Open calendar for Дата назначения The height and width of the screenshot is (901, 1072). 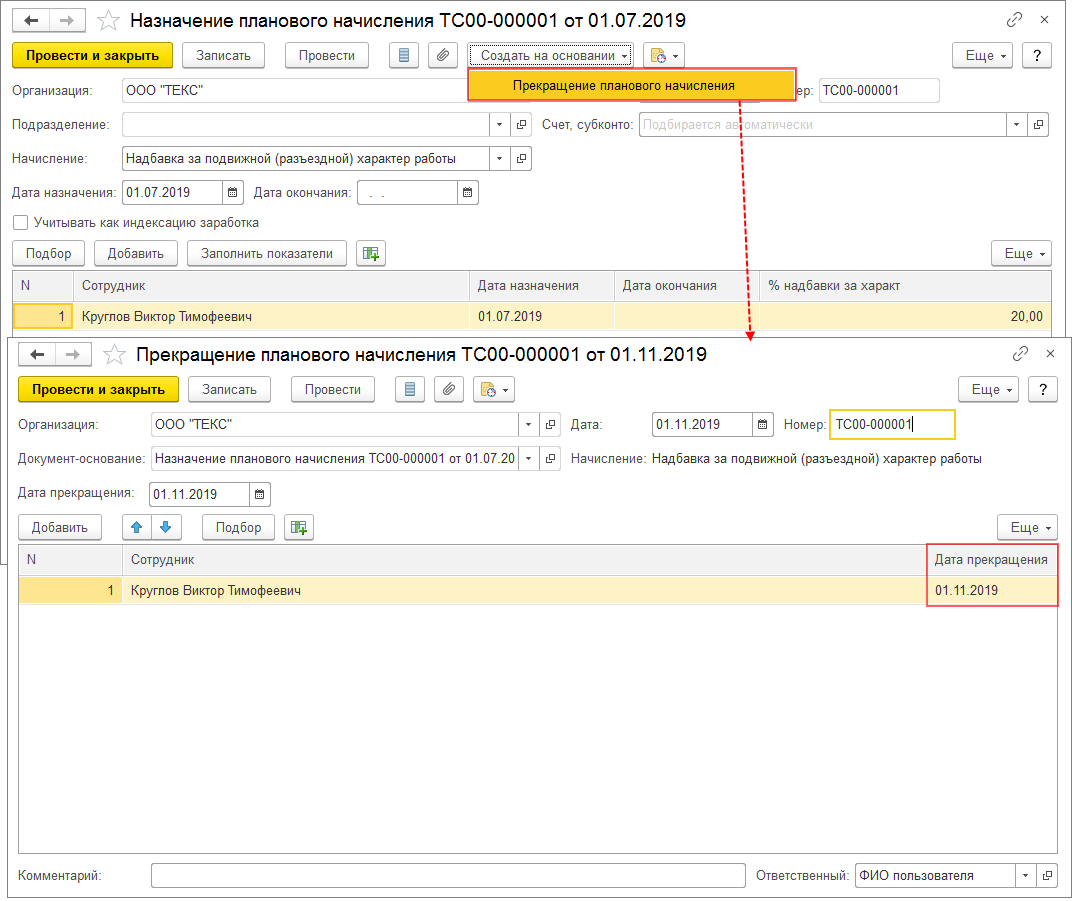(232, 193)
